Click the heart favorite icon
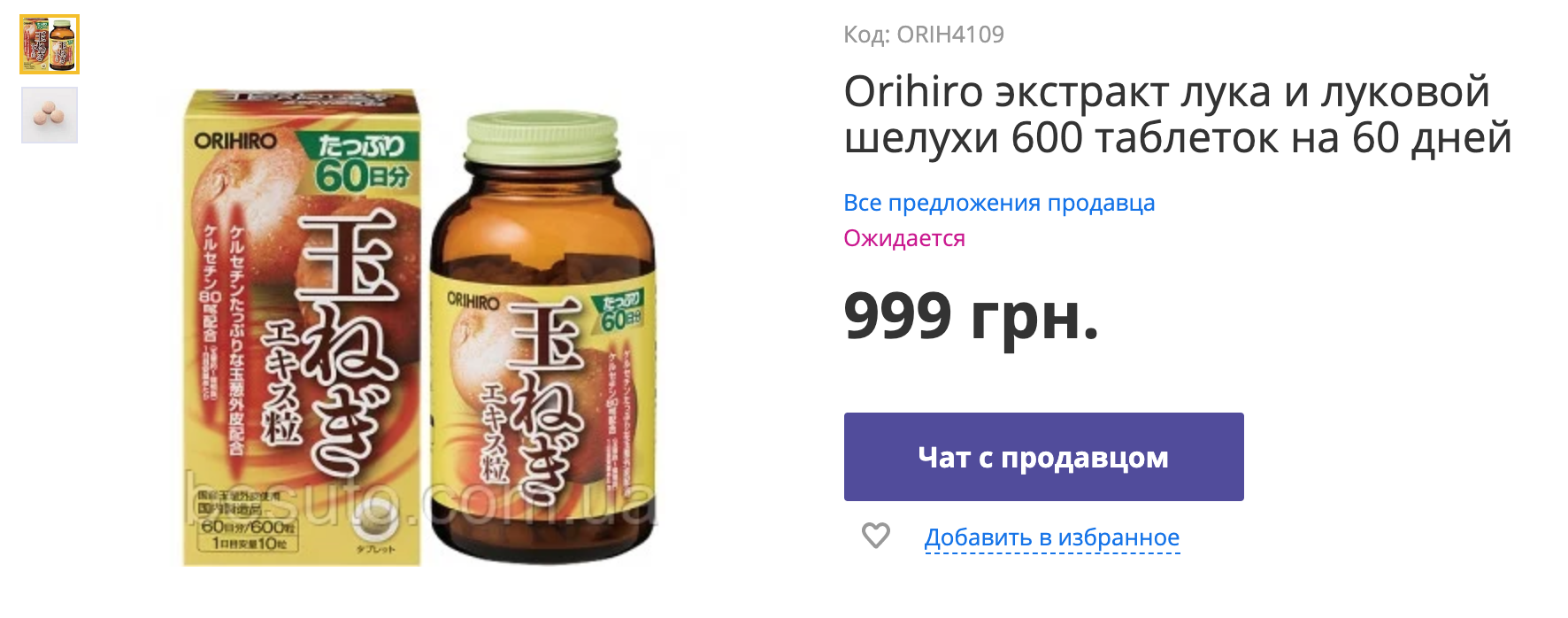The width and height of the screenshot is (1568, 618). (x=876, y=536)
